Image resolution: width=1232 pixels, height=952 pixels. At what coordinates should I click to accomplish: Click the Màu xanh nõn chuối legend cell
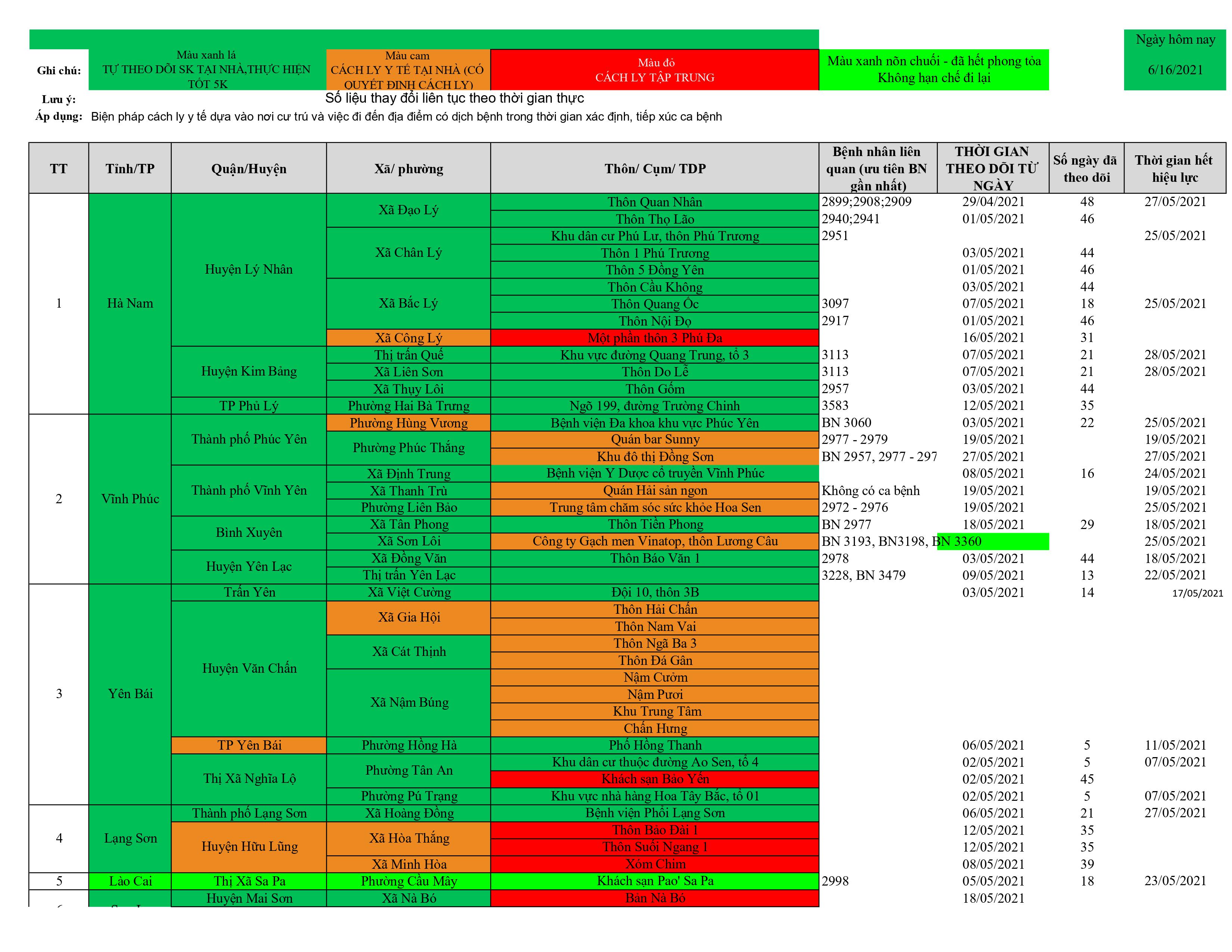(934, 70)
